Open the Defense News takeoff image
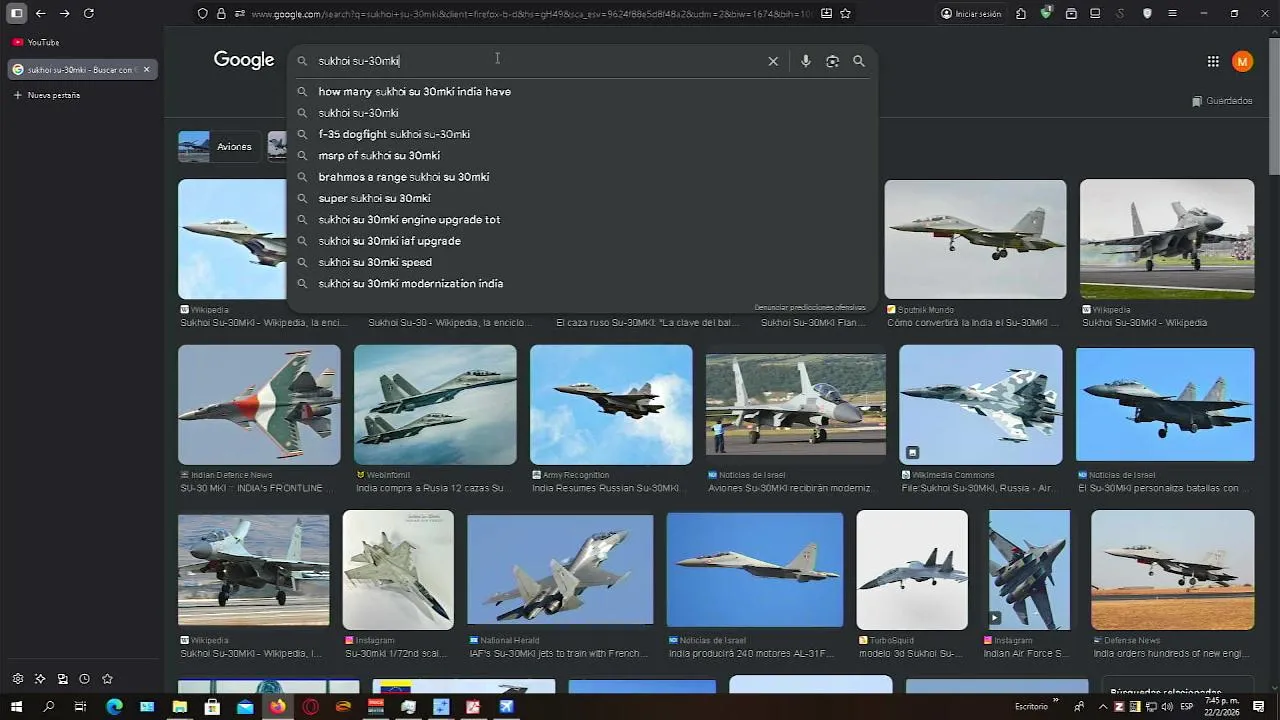 (x=1172, y=570)
